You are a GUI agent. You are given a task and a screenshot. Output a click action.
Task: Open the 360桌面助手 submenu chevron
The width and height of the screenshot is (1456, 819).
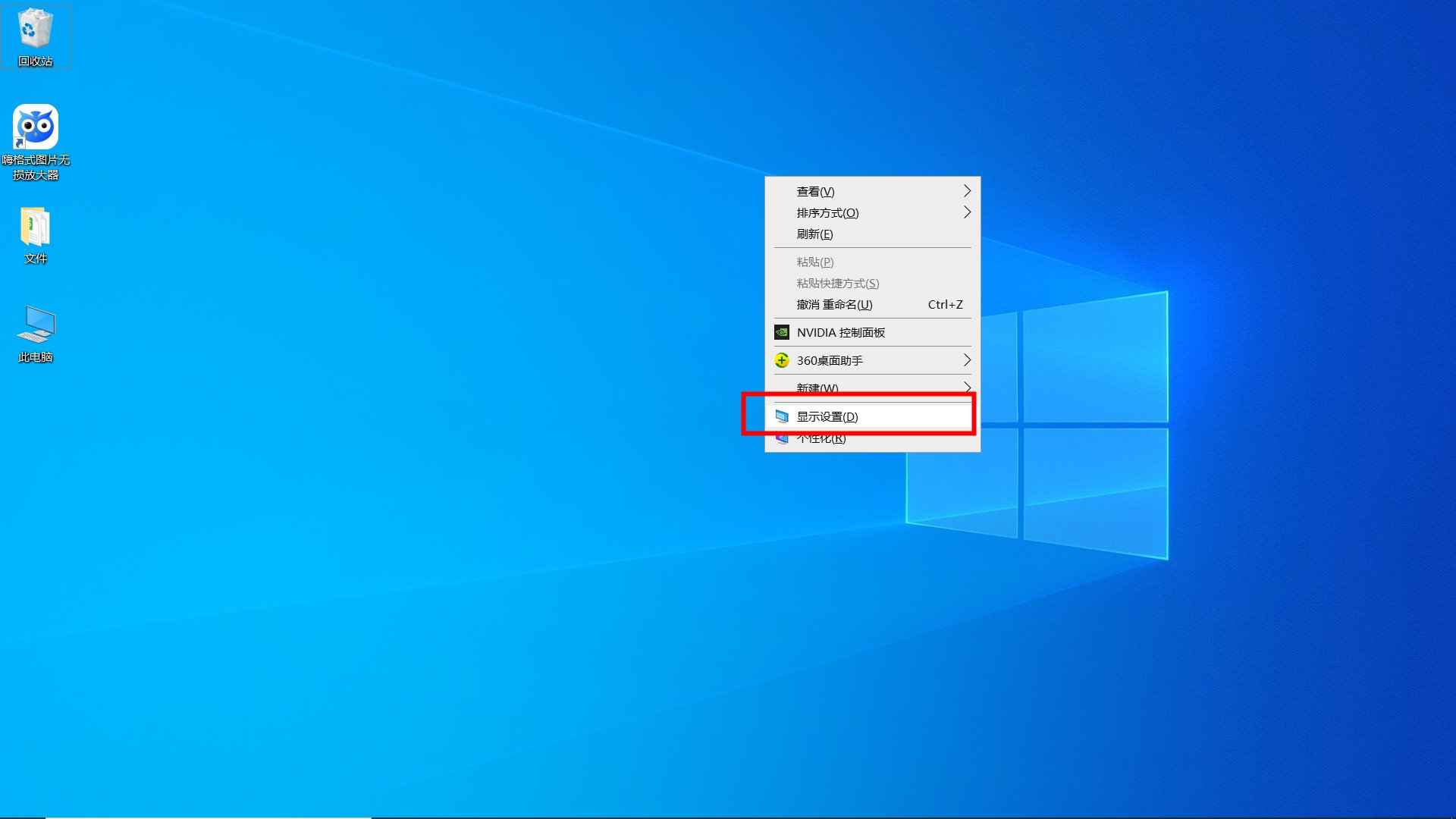pyautogui.click(x=967, y=360)
